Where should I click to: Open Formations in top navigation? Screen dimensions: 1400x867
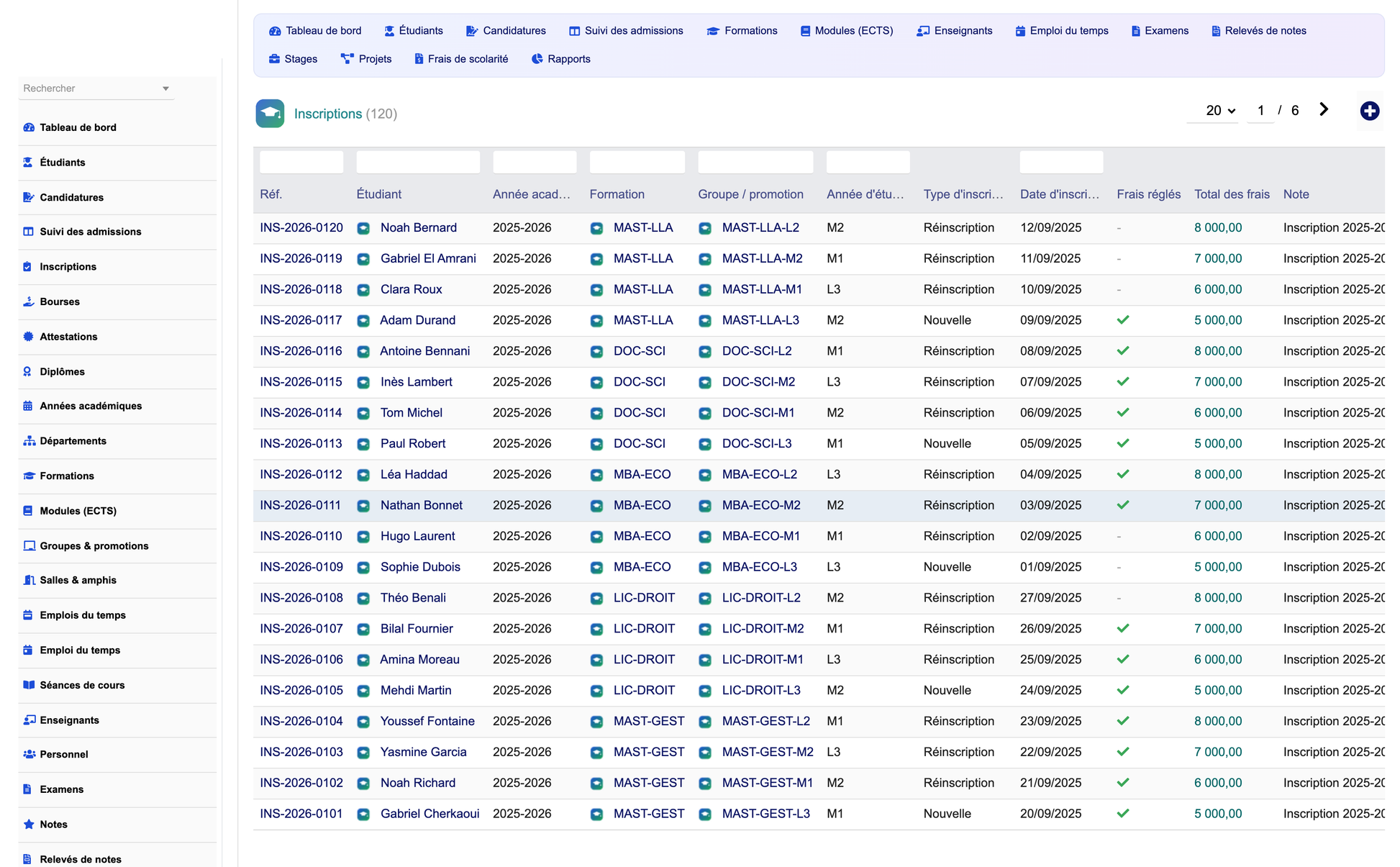(742, 31)
